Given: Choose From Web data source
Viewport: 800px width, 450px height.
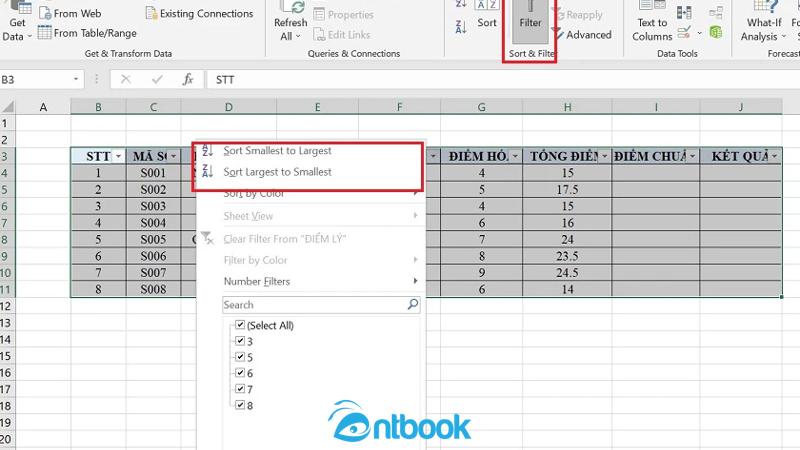Looking at the screenshot, I should pos(70,13).
